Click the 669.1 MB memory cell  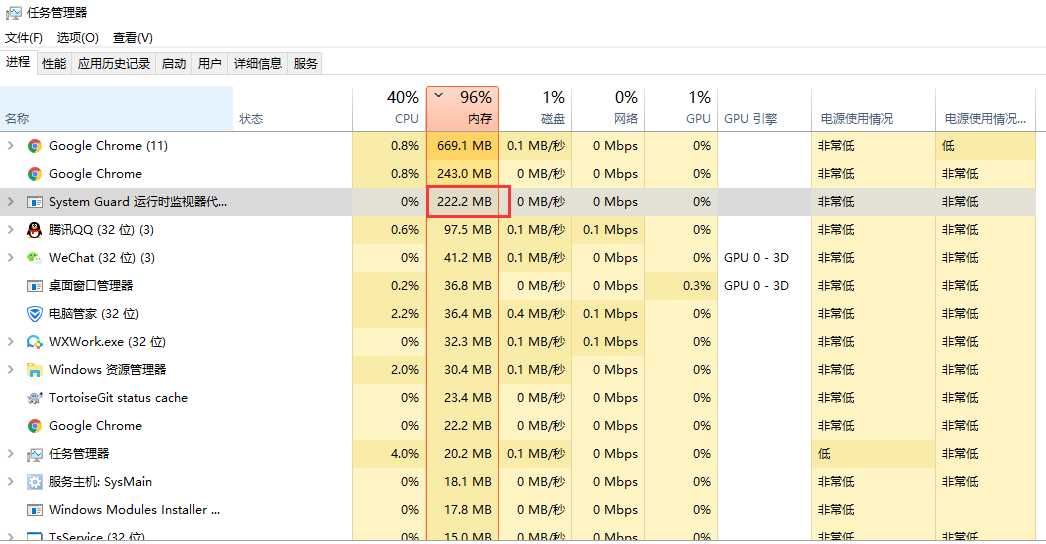pos(462,146)
